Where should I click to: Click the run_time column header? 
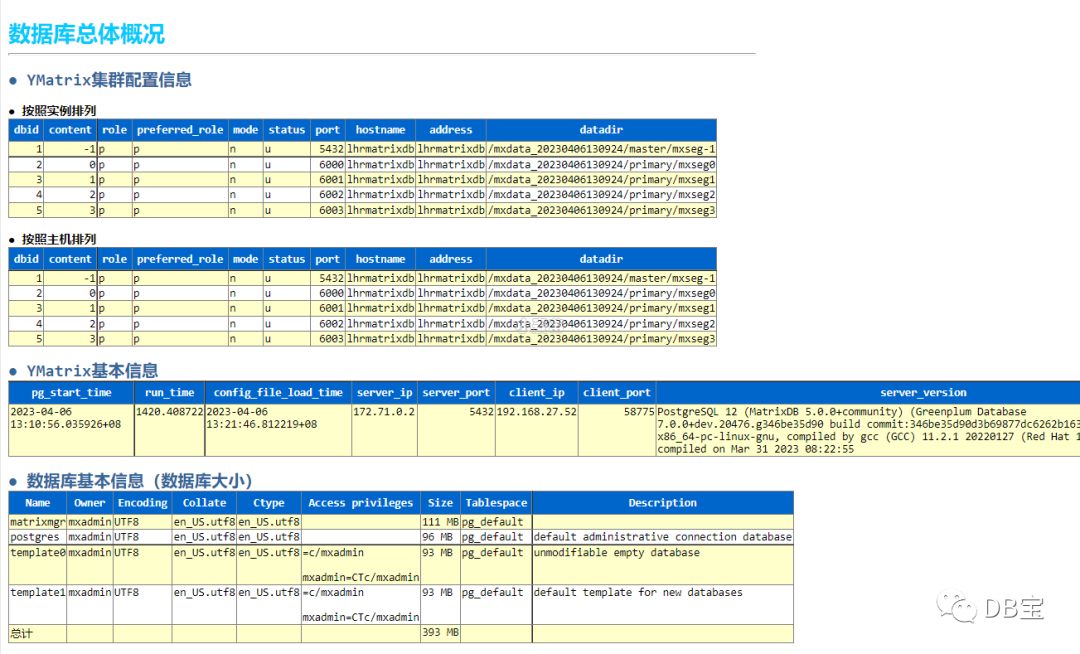[169, 392]
